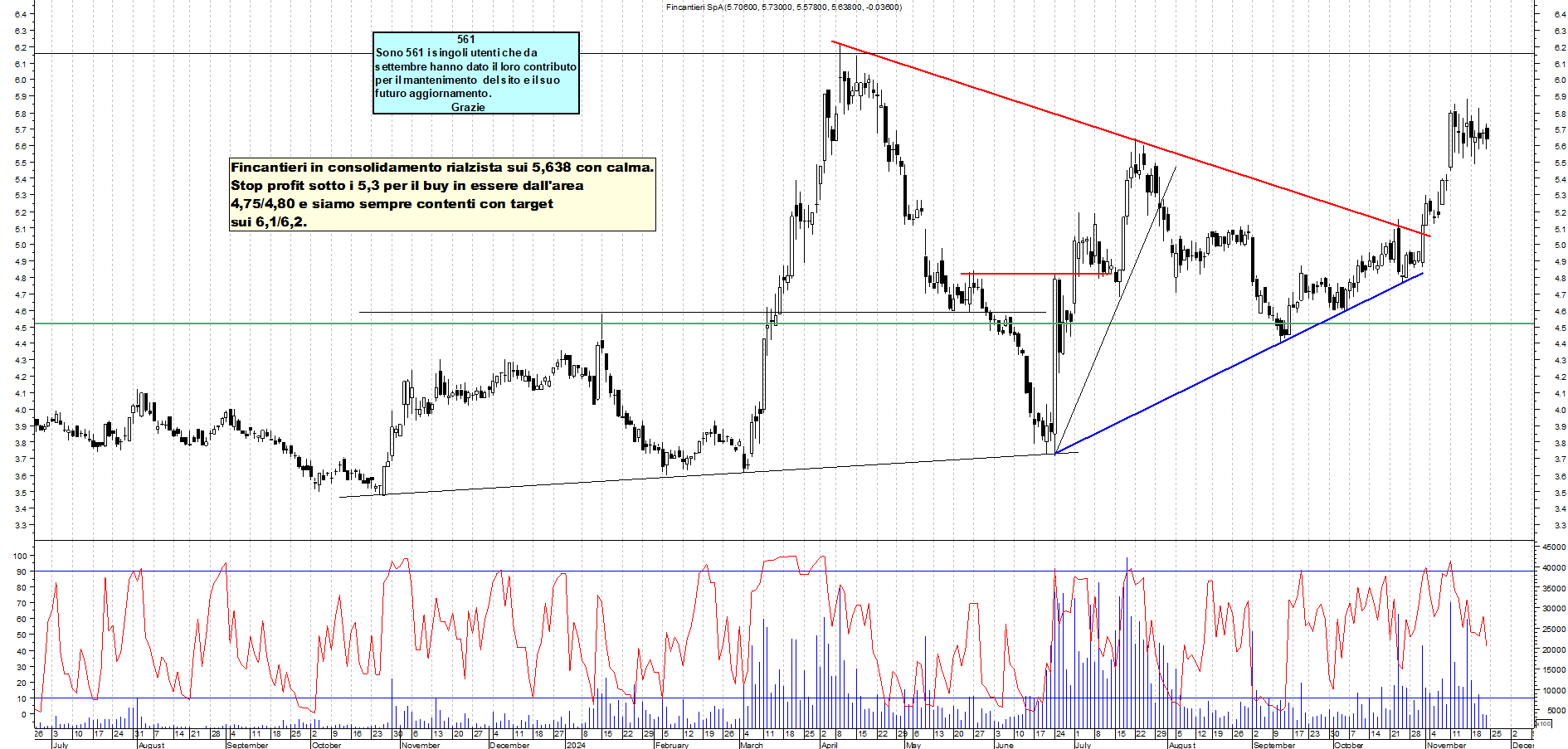Click the word 'Grazie' in the cyan box

click(468, 107)
